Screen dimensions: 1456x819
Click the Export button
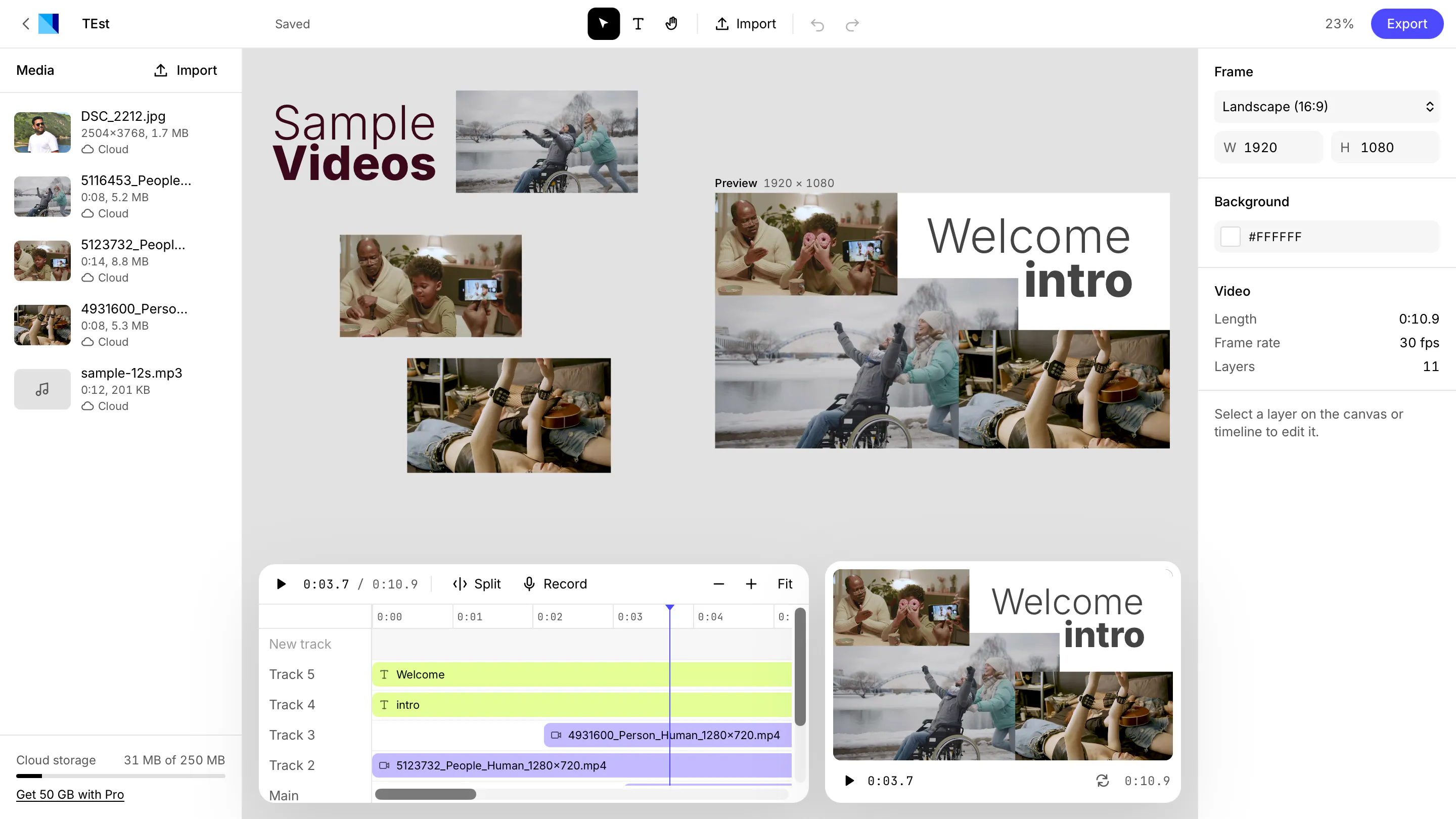point(1406,24)
